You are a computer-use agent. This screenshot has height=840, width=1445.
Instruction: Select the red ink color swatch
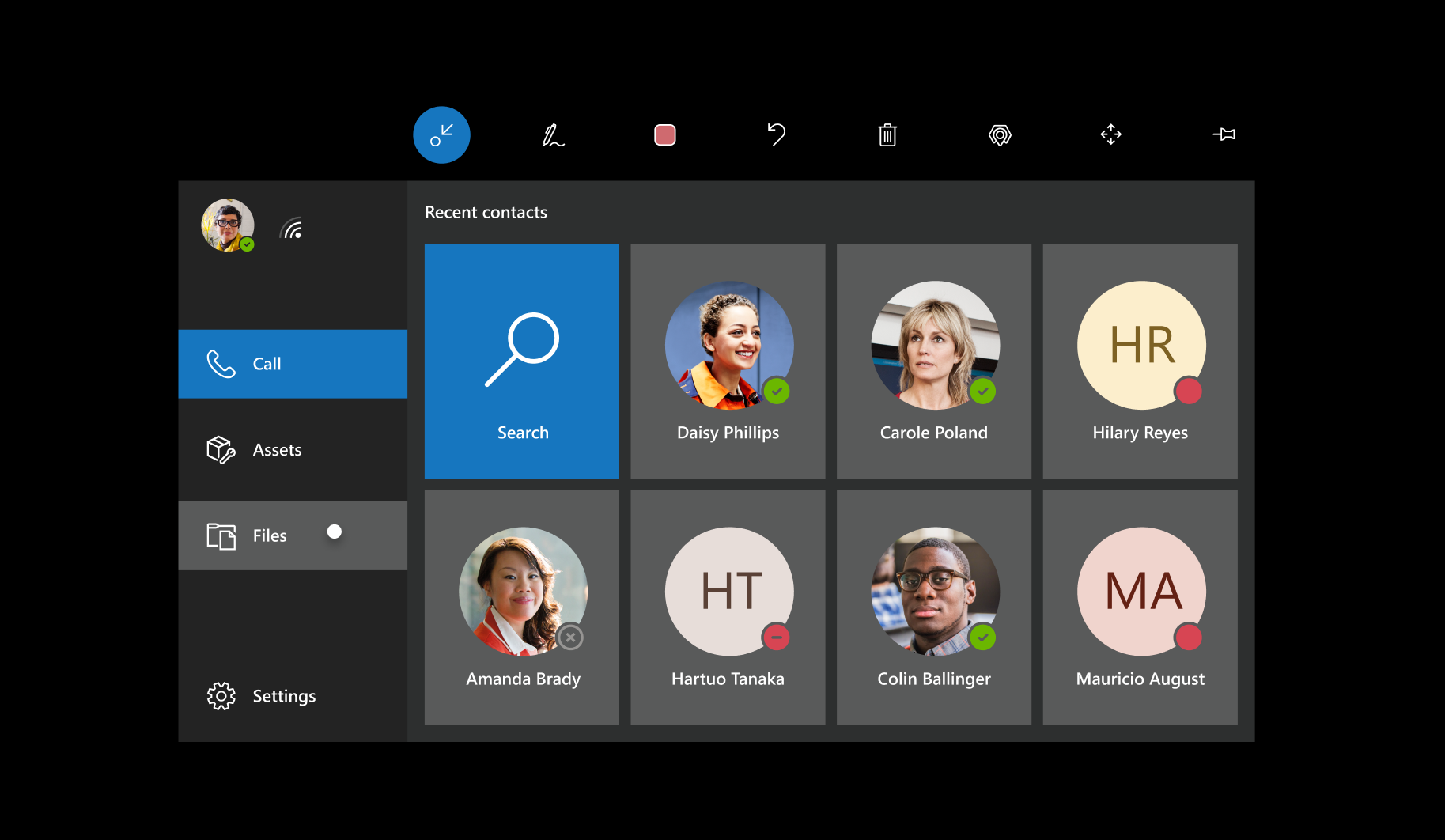tap(664, 134)
